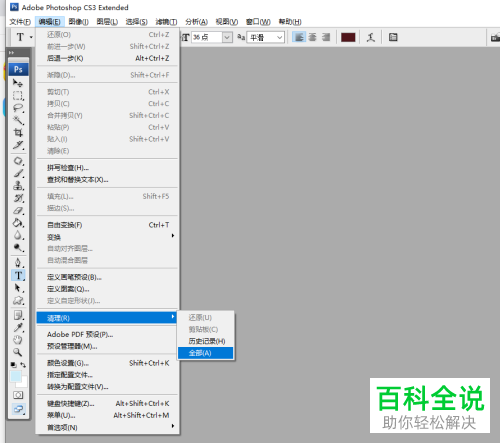This screenshot has width=500, height=443.
Task: Choose 自由变换(F) from Edit menu
Action: pyautogui.click(x=107, y=225)
